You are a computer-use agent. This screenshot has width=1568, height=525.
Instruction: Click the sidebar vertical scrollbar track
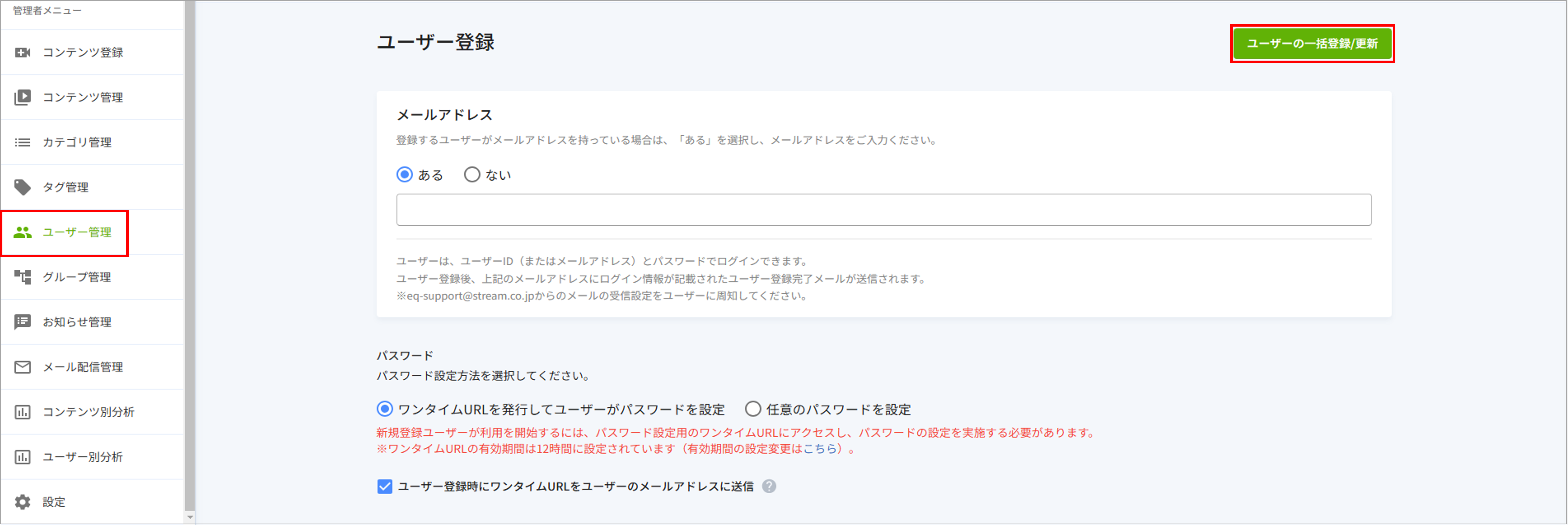tap(190, 256)
